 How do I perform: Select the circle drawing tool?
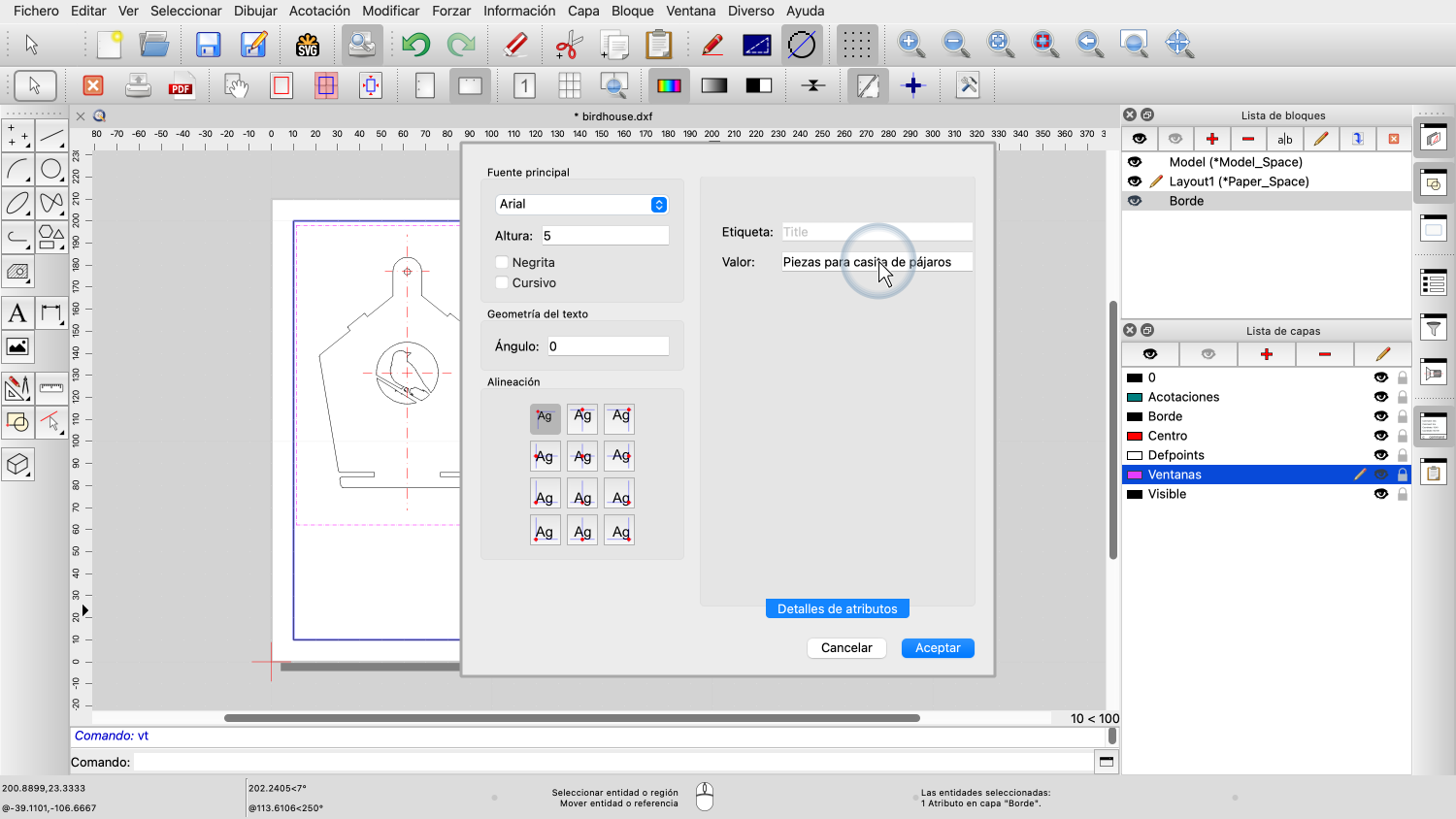(x=51, y=170)
